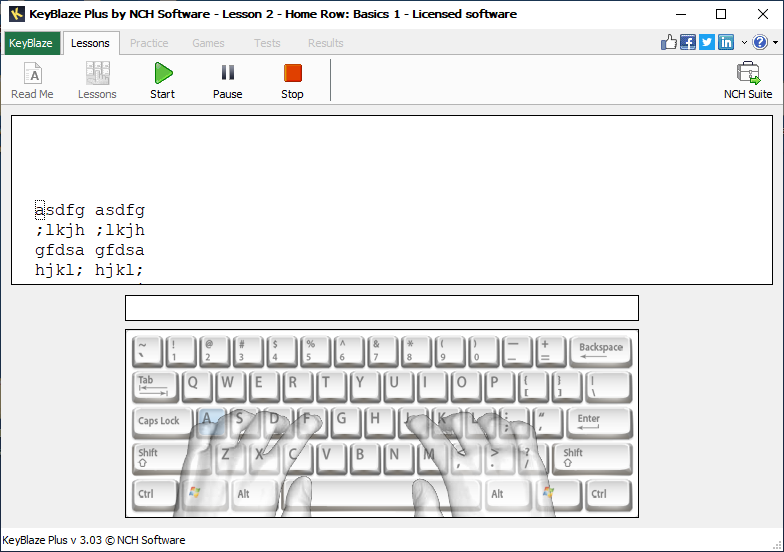
Task: Click lesson line ';lkjh ;lkjh'
Action: point(90,230)
